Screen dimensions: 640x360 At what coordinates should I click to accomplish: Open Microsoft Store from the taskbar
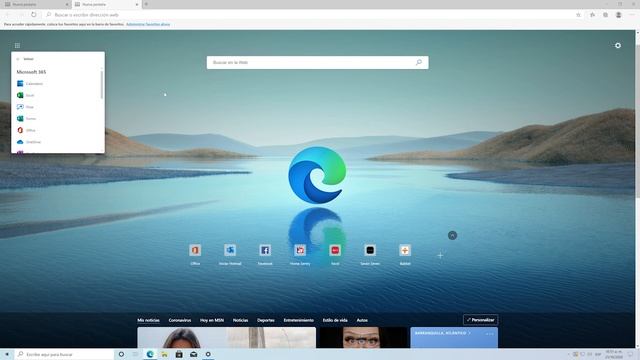pos(179,354)
